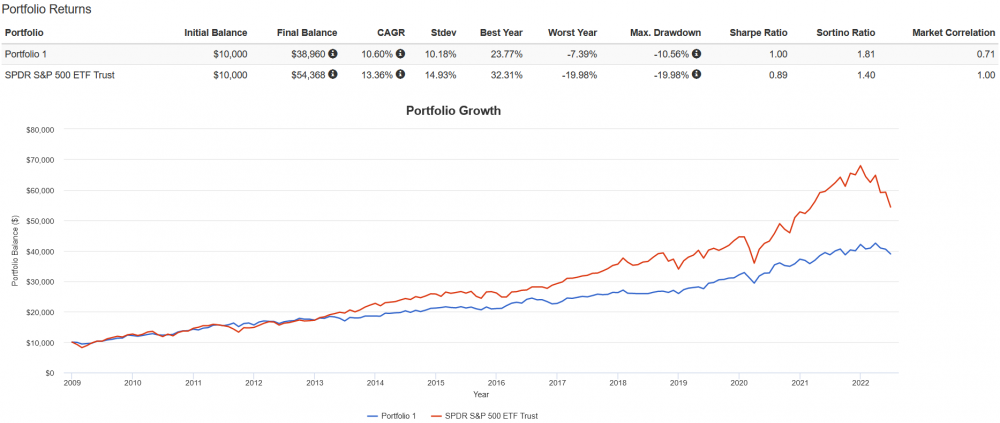Image resolution: width=1000 pixels, height=423 pixels.
Task: Click info icon next to 10.60% CAGR
Action: 400,54
